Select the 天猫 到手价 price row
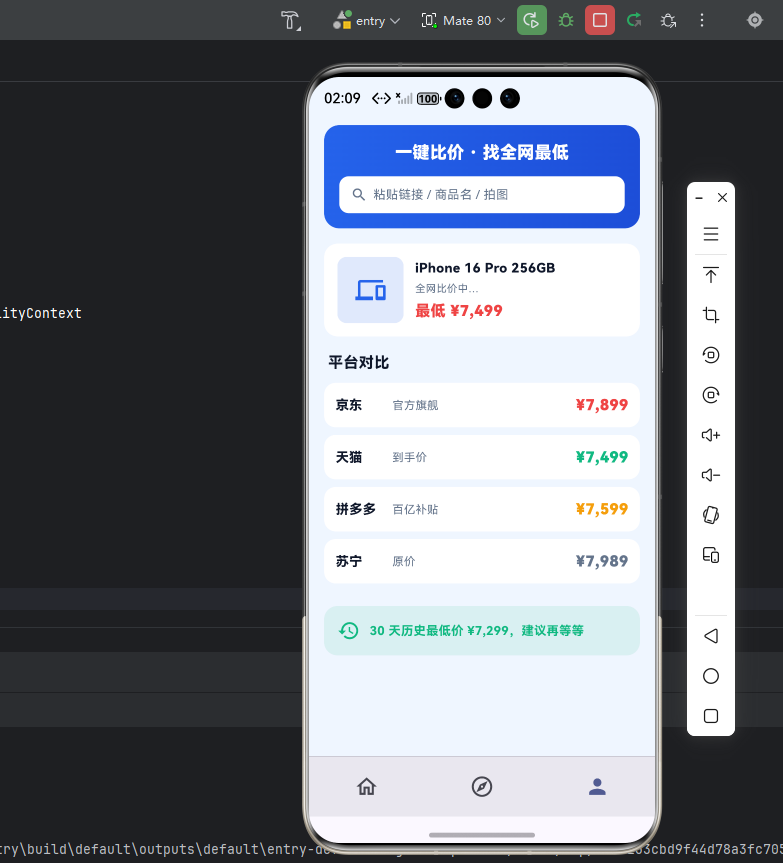Image resolution: width=783 pixels, height=863 pixels. coord(481,457)
